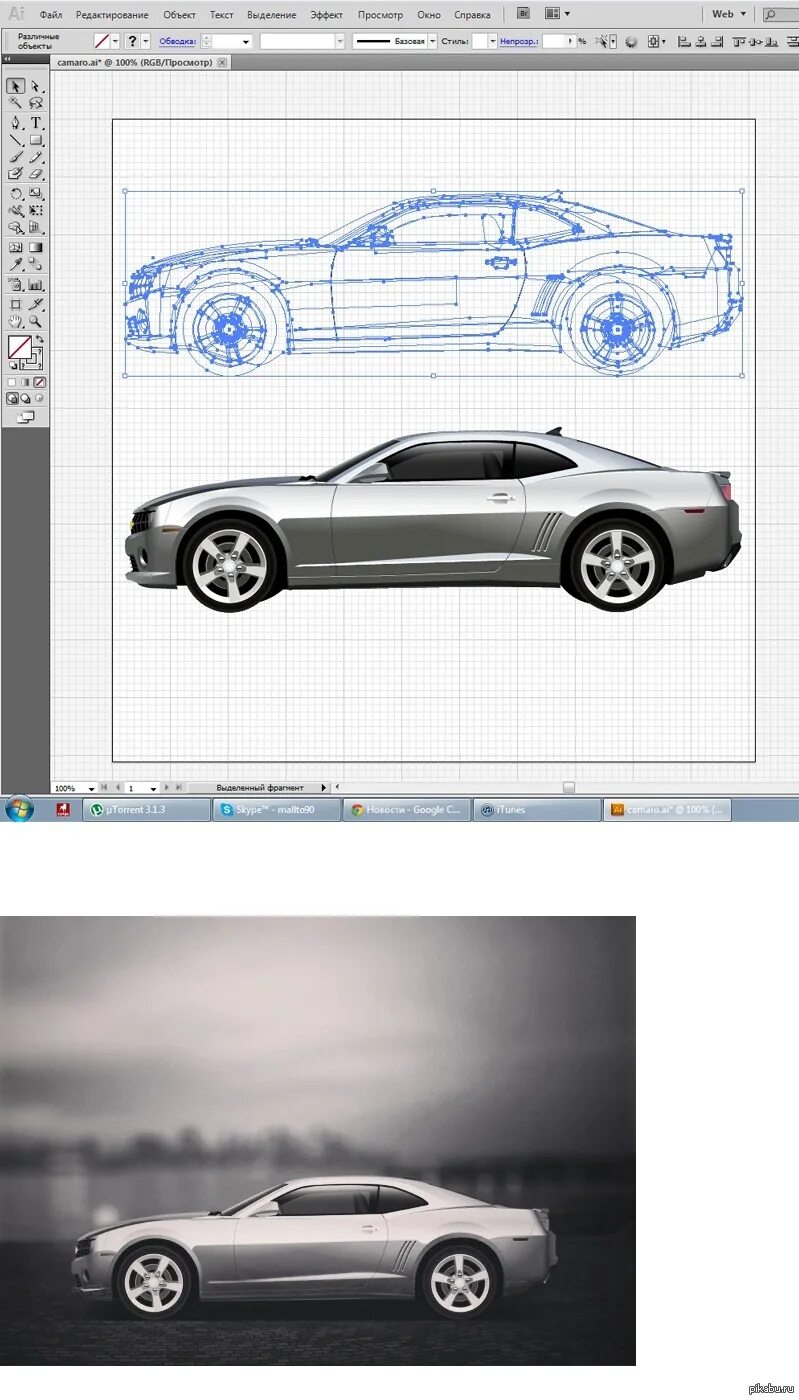Image resolution: width=799 pixels, height=1400 pixels.
Task: Select the Perspective Grid tool
Action: pyautogui.click(x=36, y=227)
